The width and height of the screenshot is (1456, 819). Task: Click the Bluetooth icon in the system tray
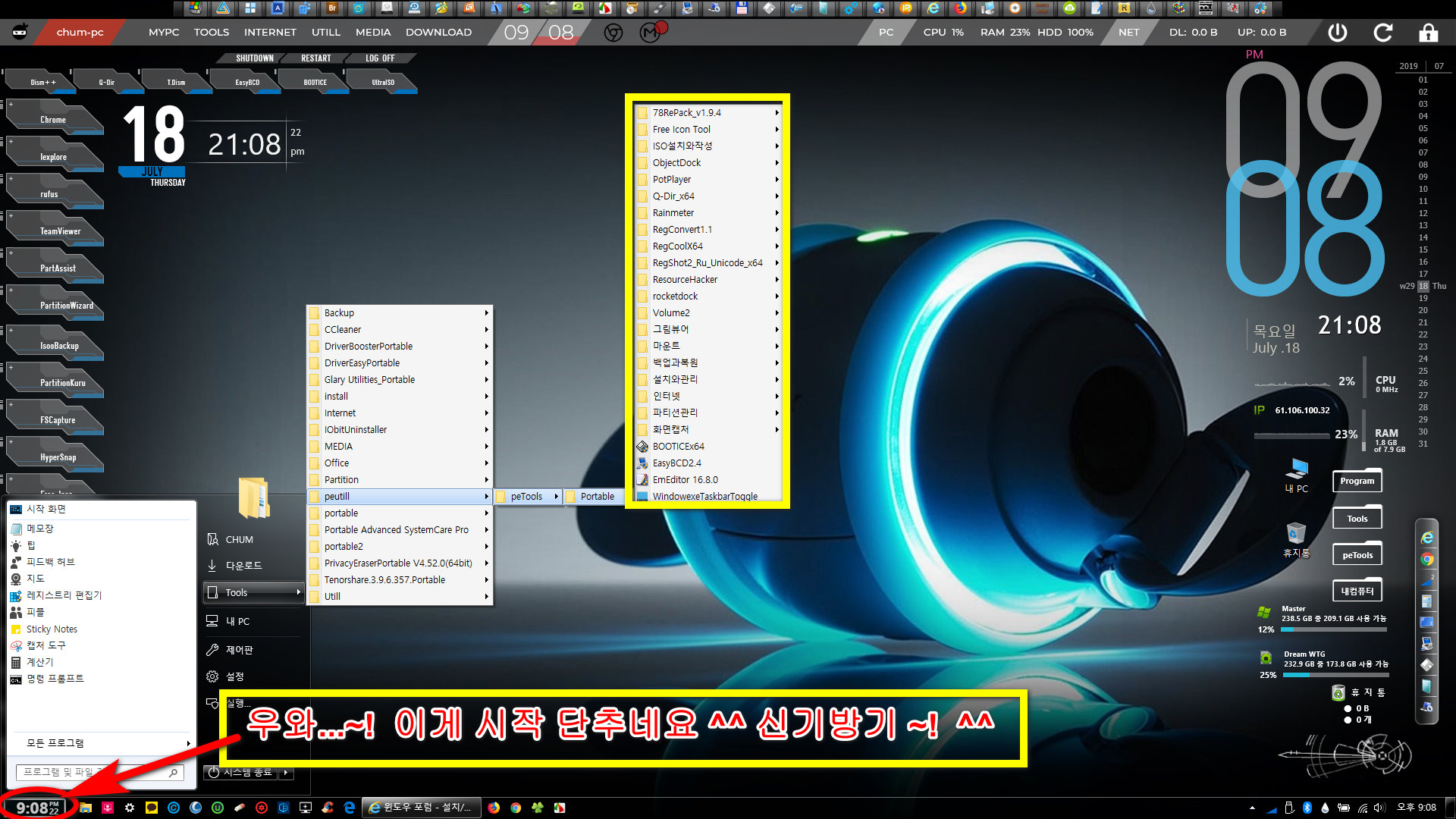pyautogui.click(x=1307, y=808)
